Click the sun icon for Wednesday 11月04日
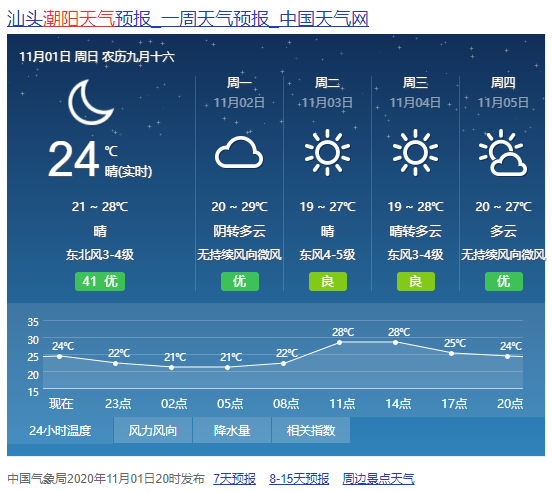The image size is (552, 492). click(415, 152)
